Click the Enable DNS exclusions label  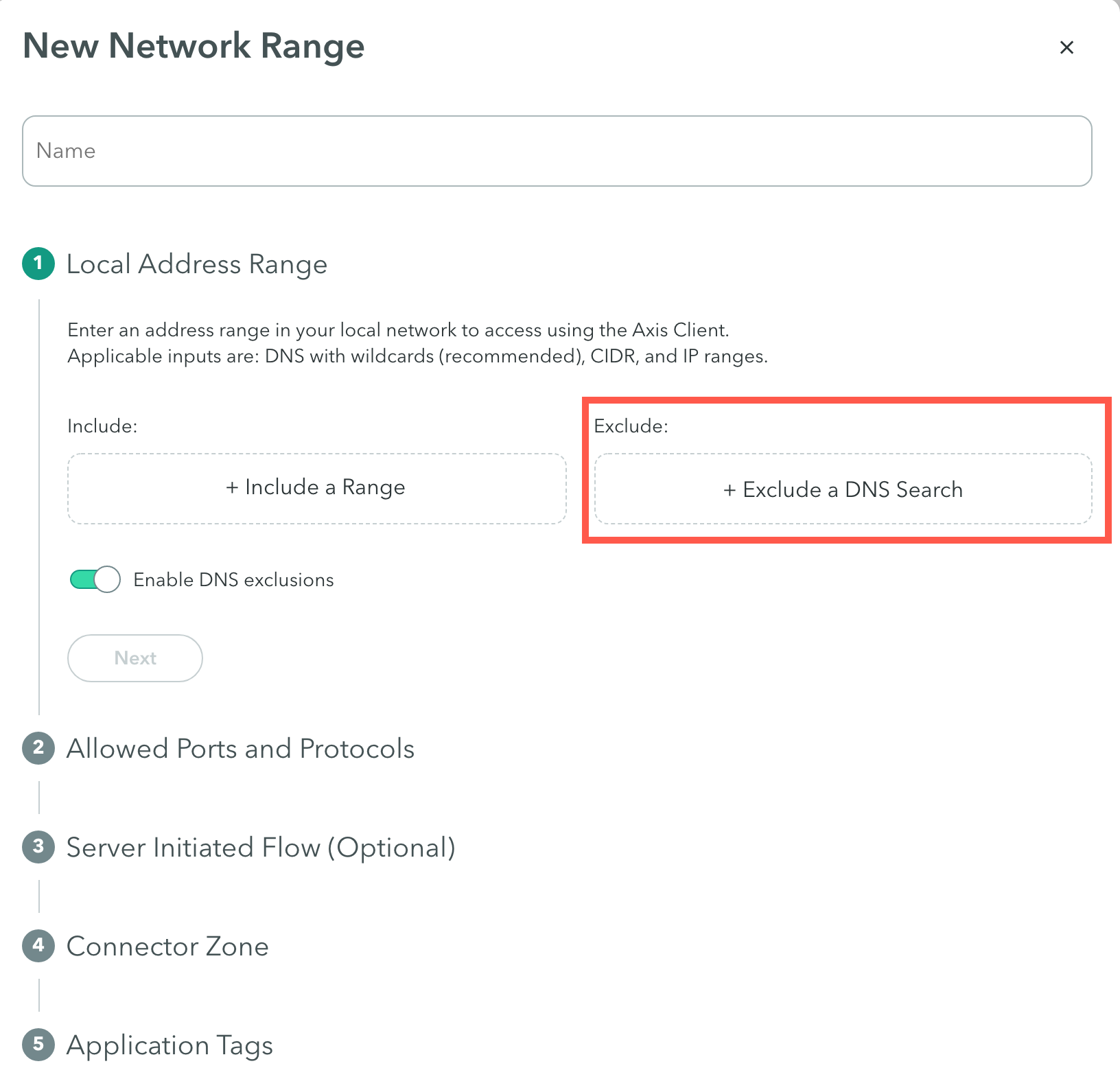233,580
